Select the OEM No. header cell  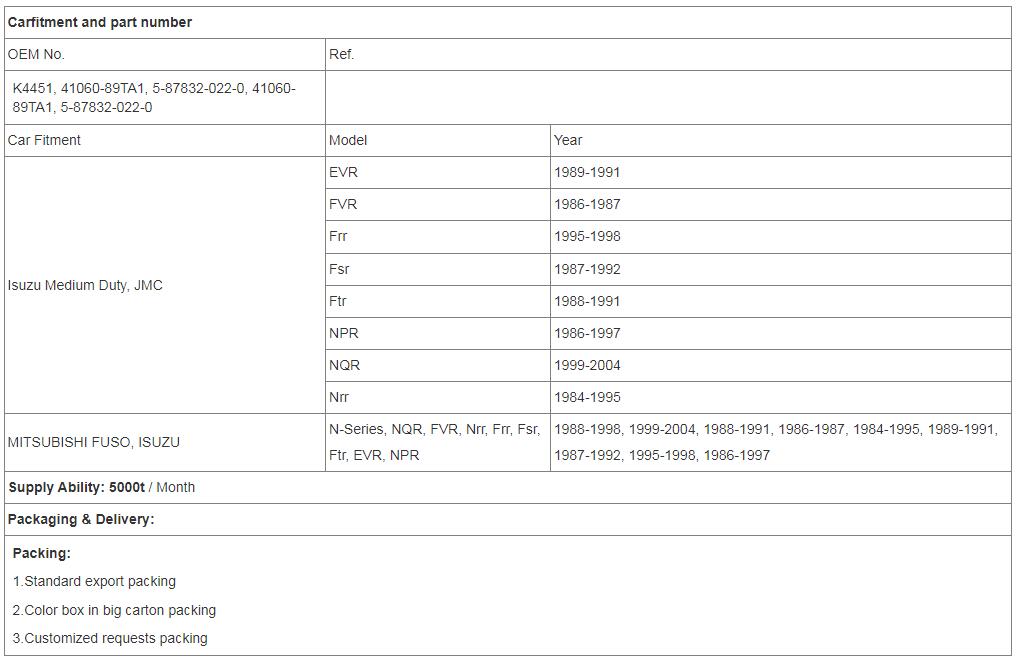[165, 55]
